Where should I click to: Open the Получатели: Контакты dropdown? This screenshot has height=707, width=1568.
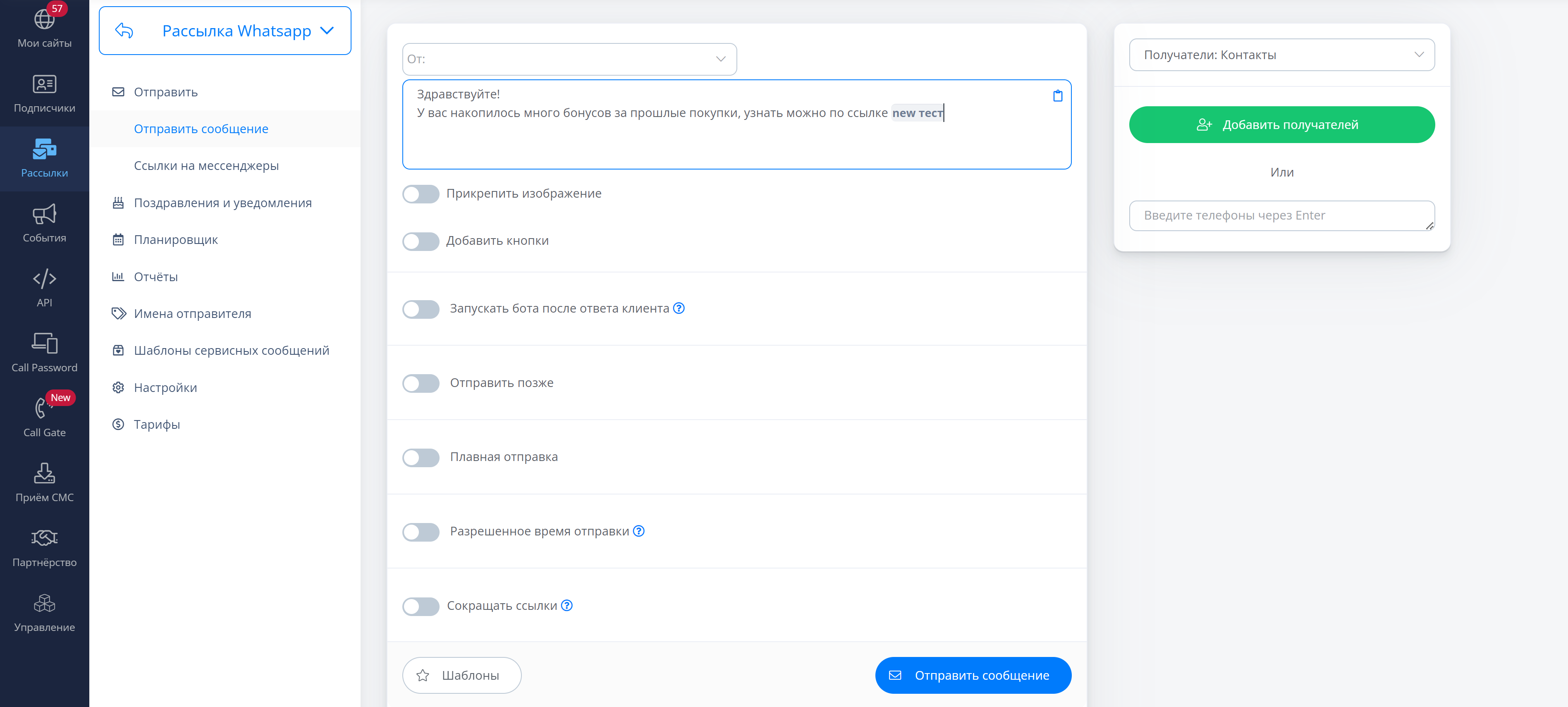(1281, 55)
